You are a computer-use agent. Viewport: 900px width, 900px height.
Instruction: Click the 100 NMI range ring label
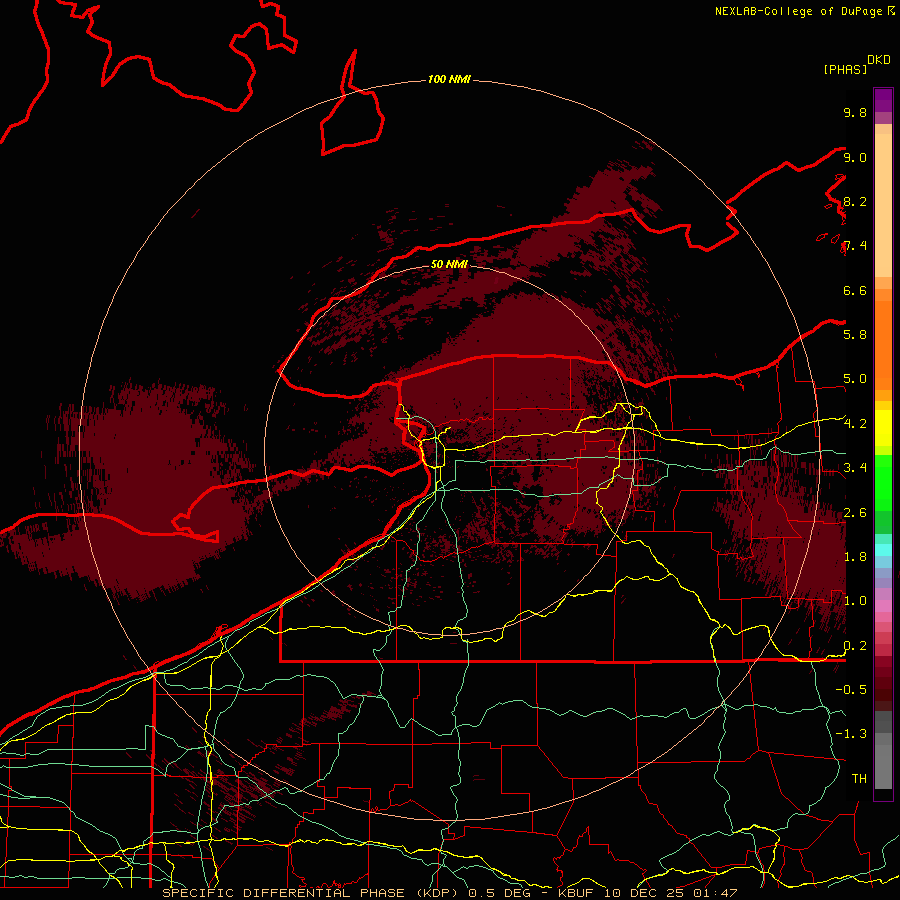tap(449, 79)
